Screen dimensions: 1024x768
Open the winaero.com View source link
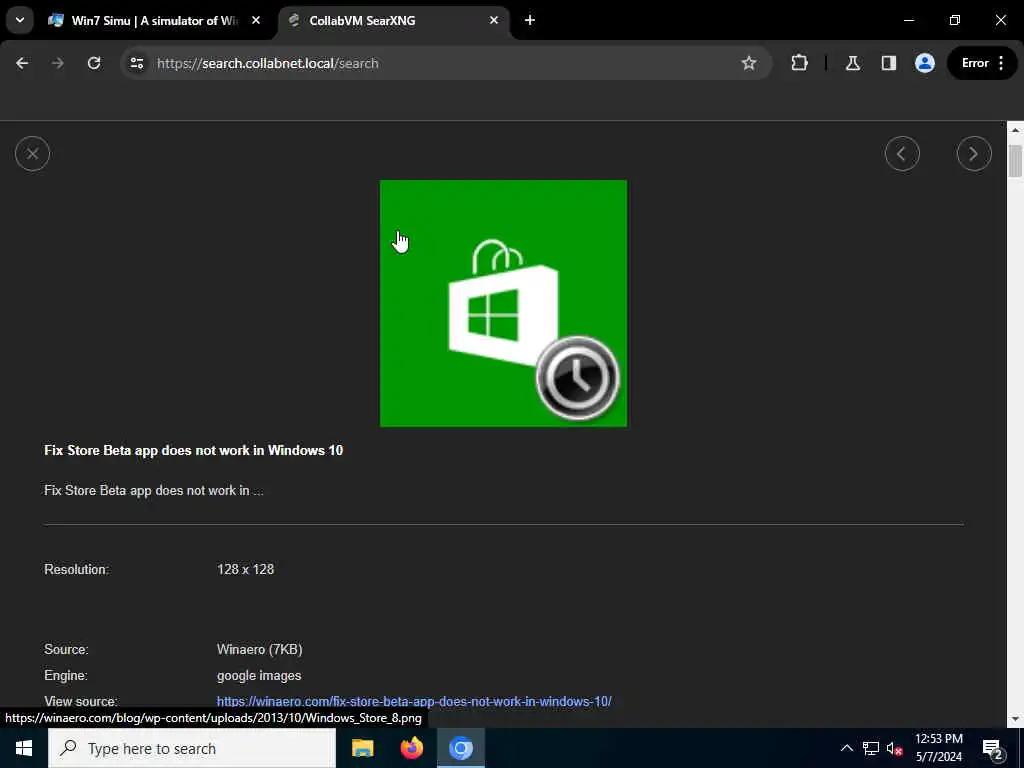[x=414, y=701]
